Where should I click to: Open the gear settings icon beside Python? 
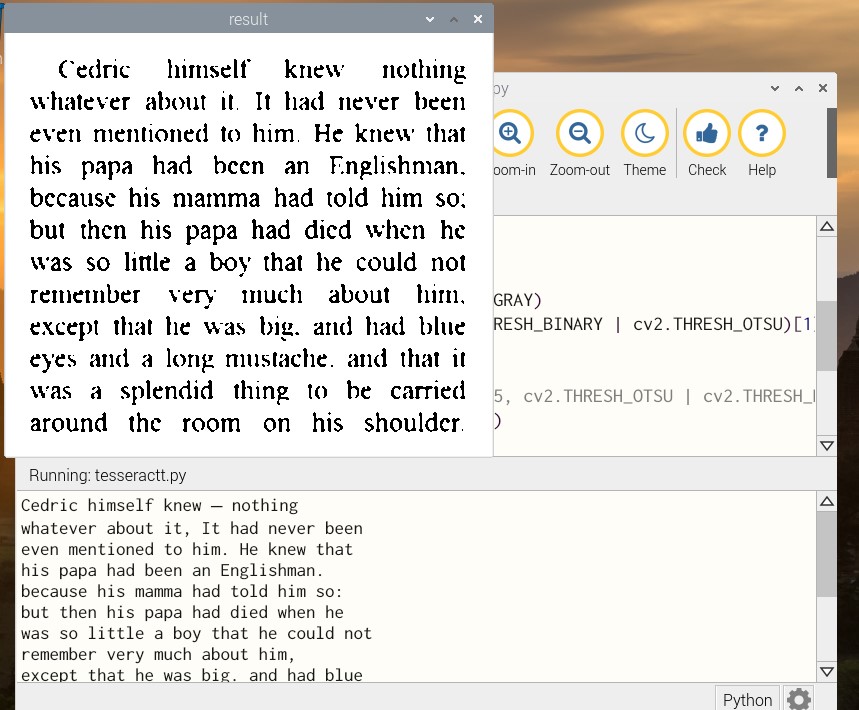click(x=798, y=699)
